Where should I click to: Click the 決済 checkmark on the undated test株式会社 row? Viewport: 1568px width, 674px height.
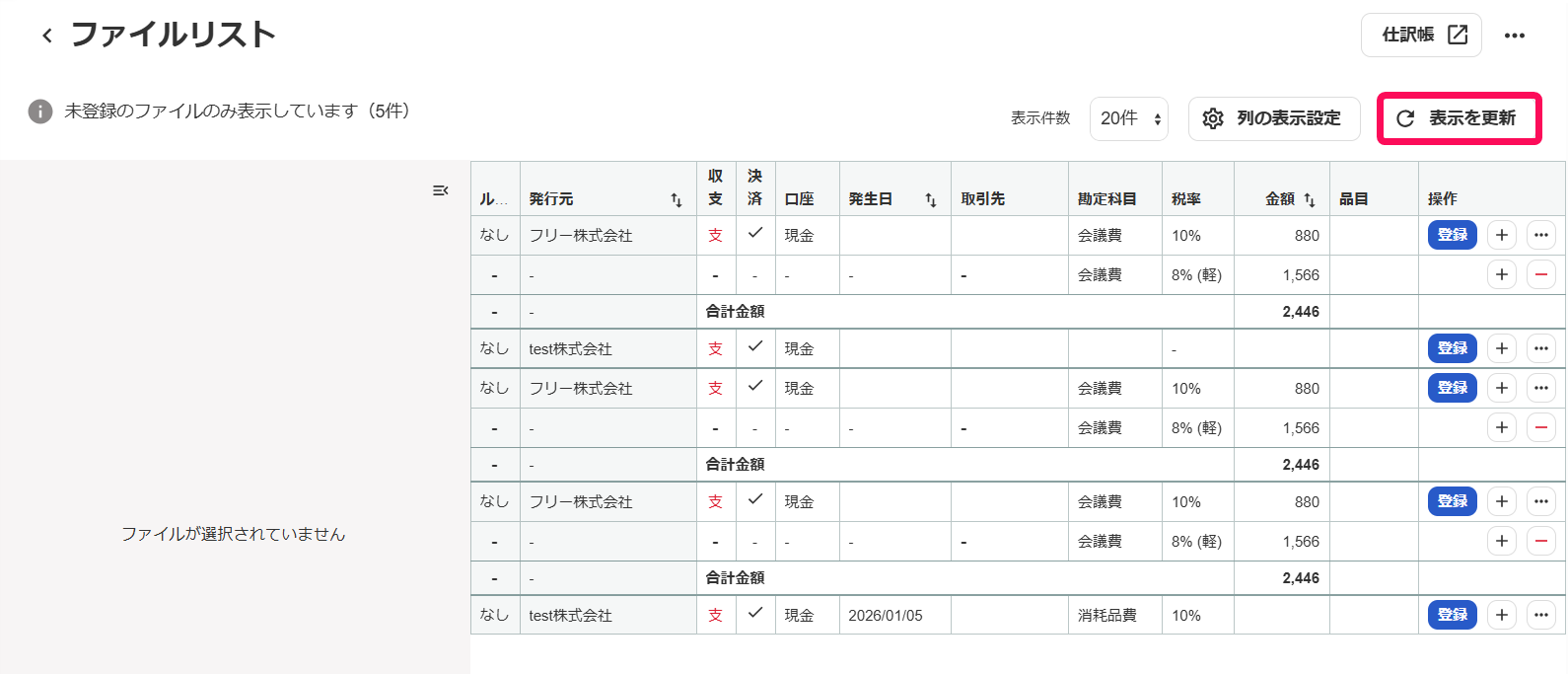pyautogui.click(x=754, y=346)
